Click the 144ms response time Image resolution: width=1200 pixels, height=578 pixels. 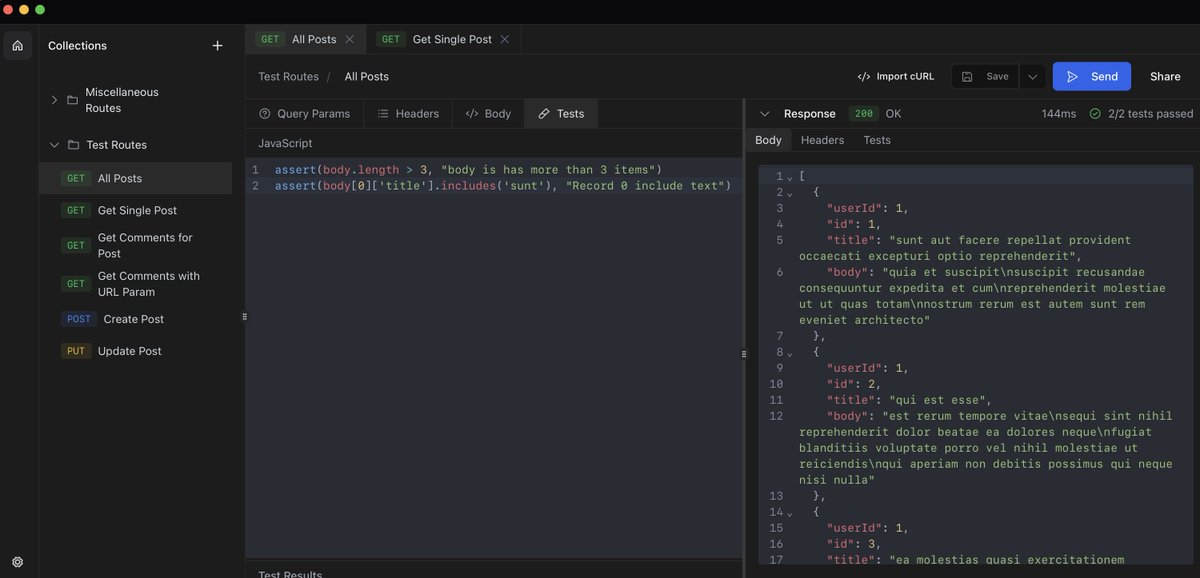click(1059, 114)
